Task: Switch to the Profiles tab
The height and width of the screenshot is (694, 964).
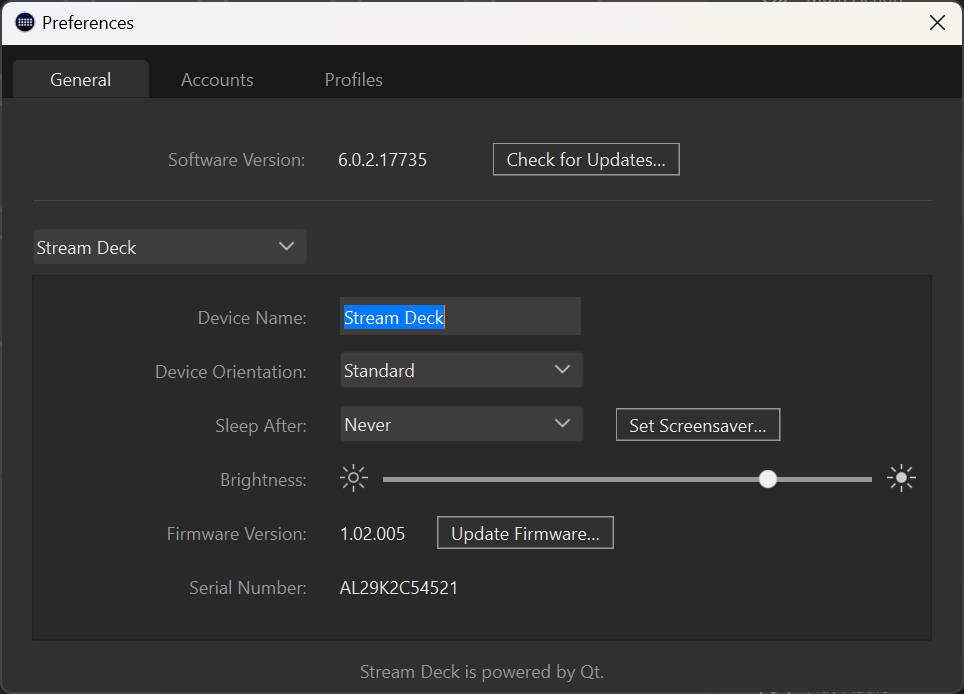Action: 354,79
